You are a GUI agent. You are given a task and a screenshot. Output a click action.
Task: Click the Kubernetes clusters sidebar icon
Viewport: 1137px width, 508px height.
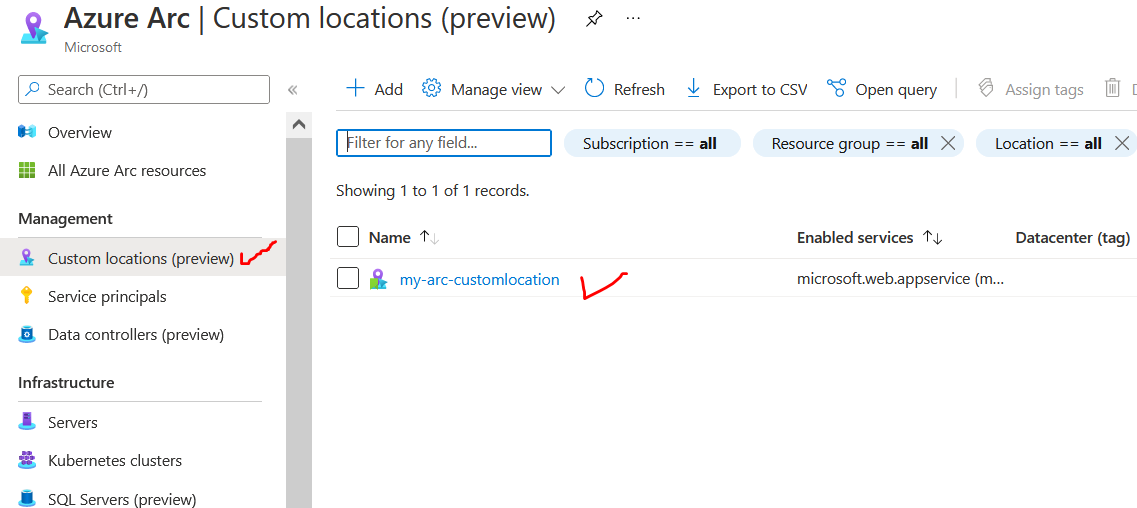click(27, 460)
